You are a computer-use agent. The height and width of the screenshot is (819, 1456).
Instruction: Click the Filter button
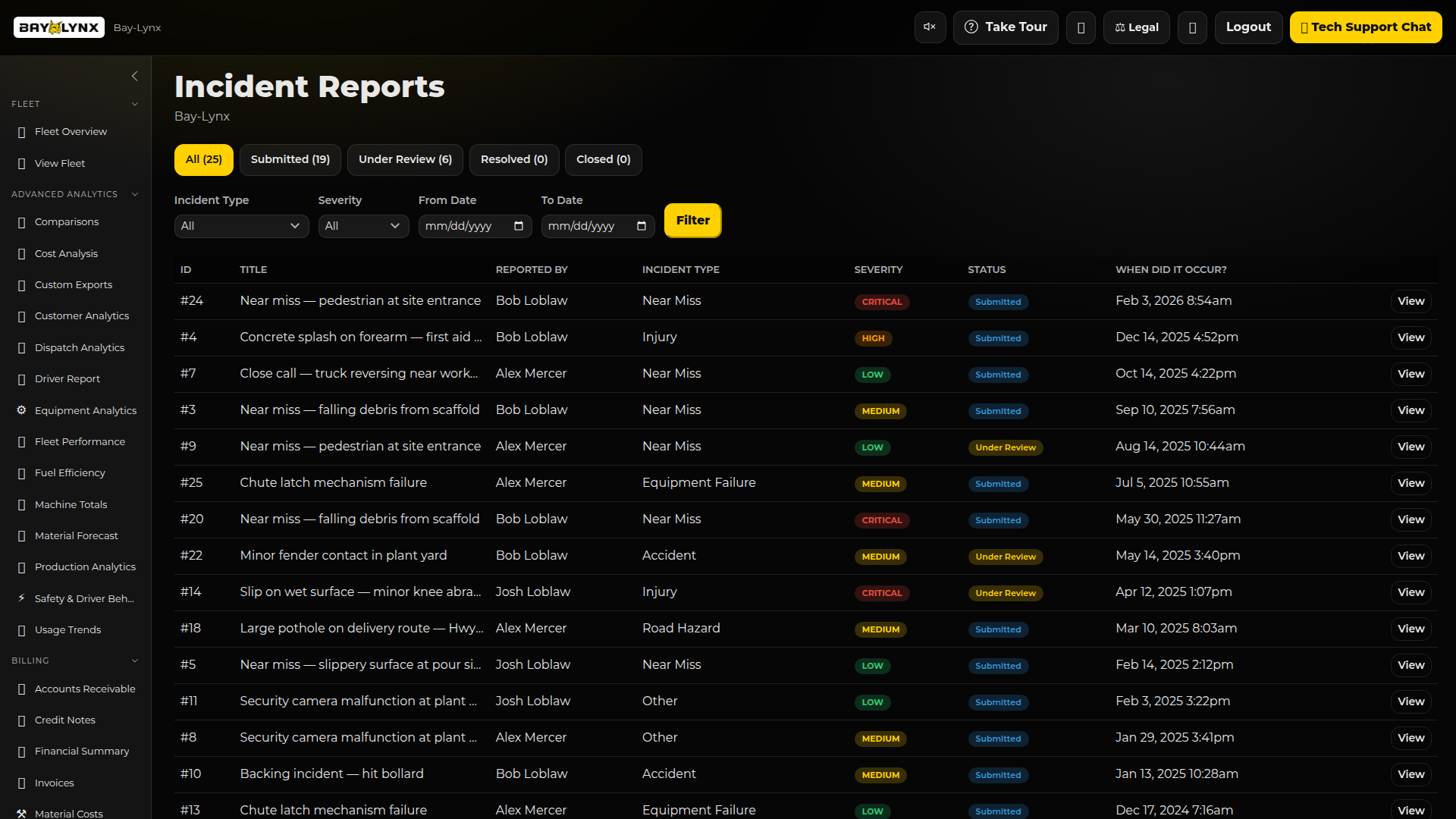click(x=692, y=220)
